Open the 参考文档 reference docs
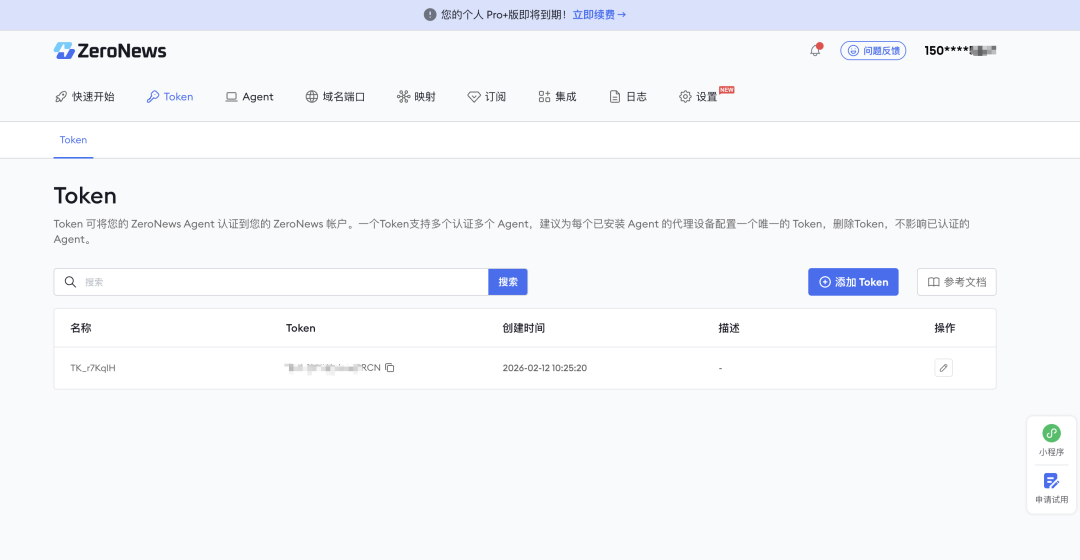 tap(957, 282)
